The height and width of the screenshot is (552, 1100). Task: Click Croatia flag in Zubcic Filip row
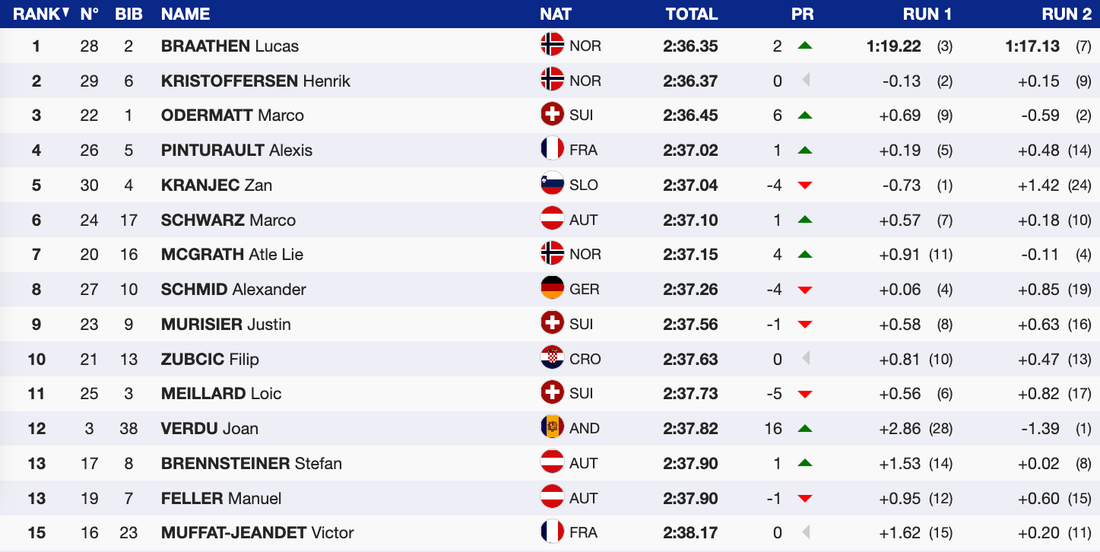pos(552,359)
